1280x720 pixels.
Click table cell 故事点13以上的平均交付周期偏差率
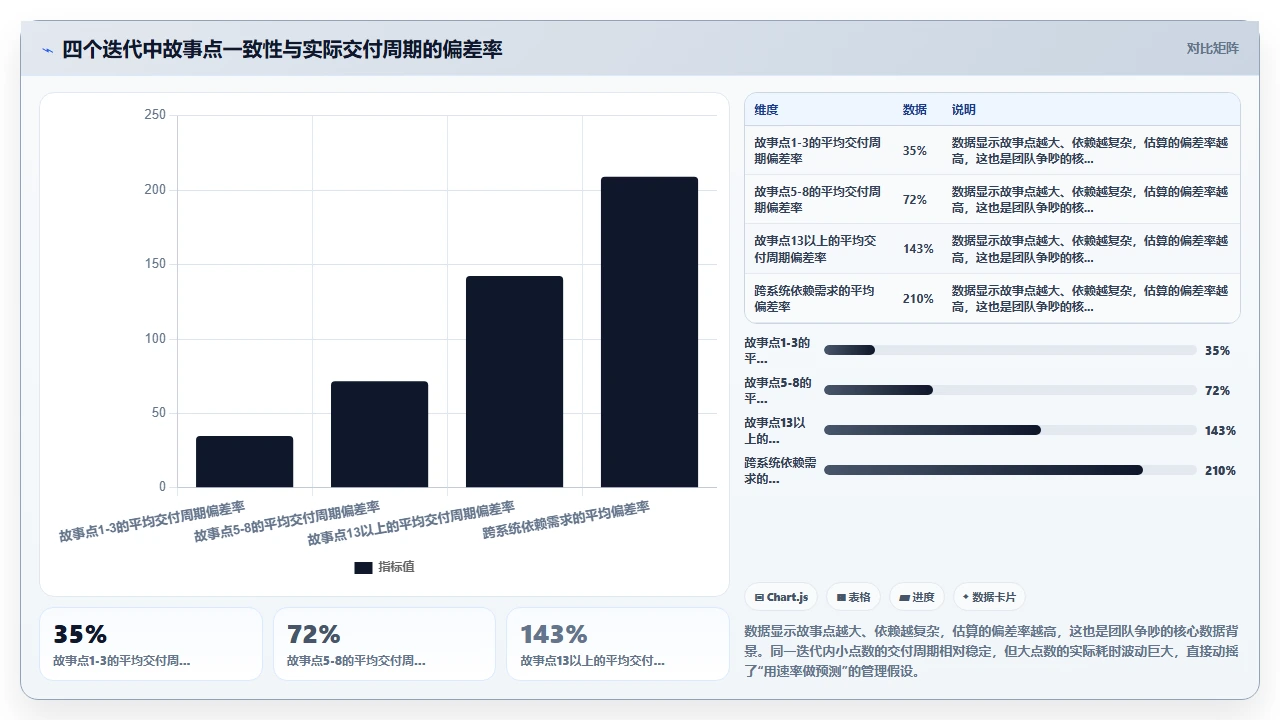pos(818,249)
